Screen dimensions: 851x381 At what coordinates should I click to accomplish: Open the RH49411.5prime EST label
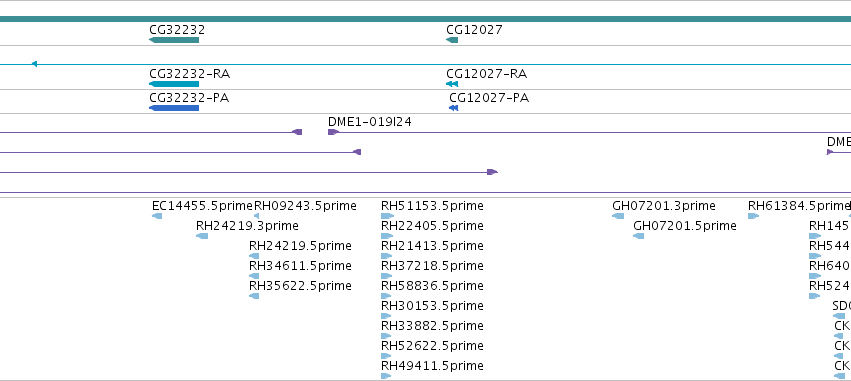click(x=432, y=366)
